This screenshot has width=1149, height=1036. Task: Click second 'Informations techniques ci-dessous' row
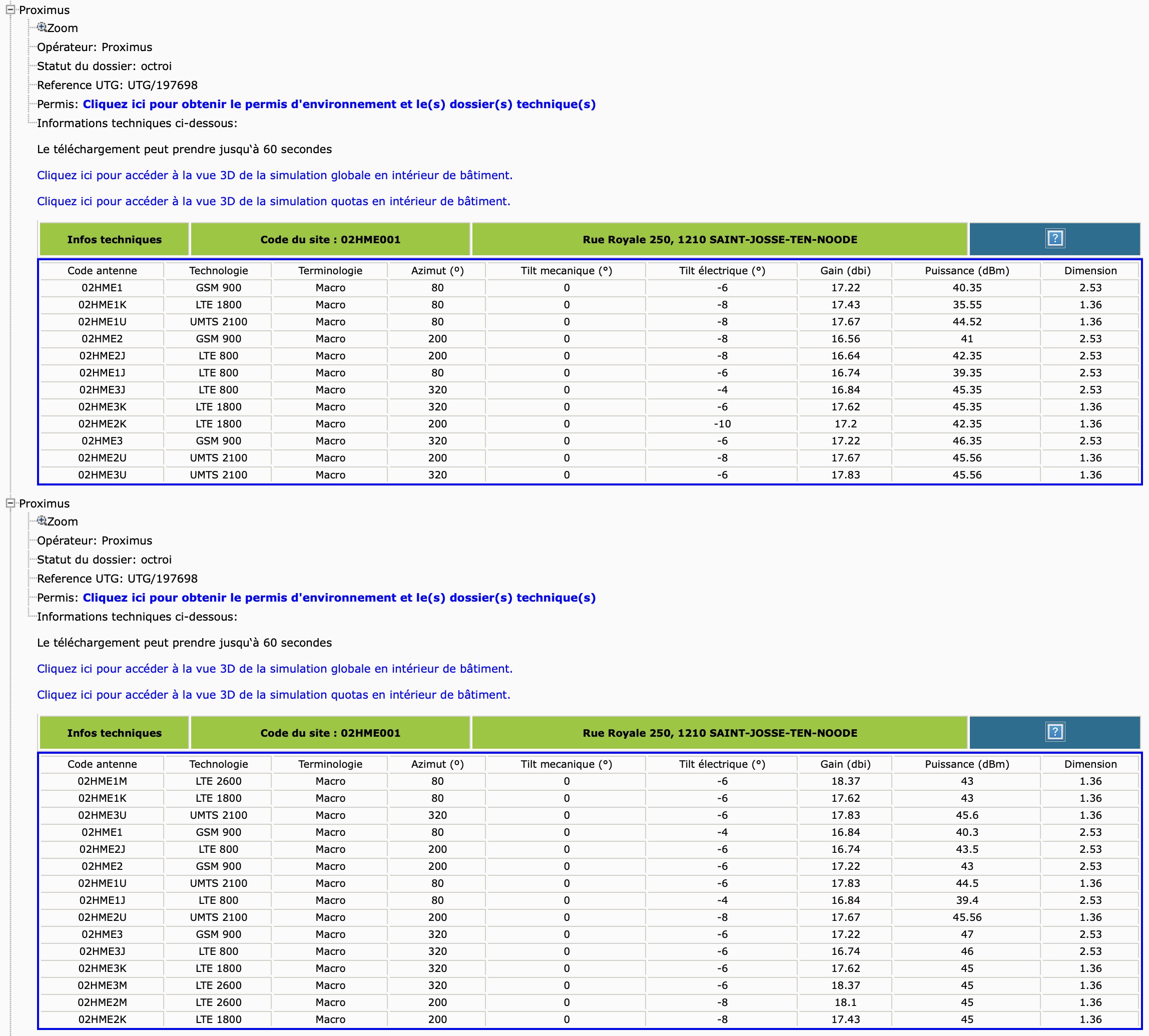pos(137,617)
